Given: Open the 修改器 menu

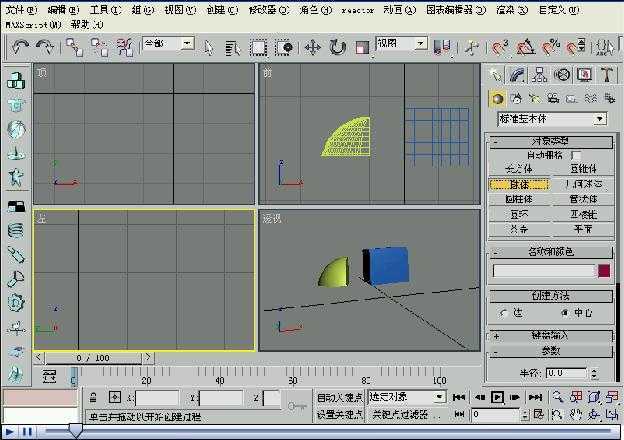Looking at the screenshot, I should tap(269, 10).
